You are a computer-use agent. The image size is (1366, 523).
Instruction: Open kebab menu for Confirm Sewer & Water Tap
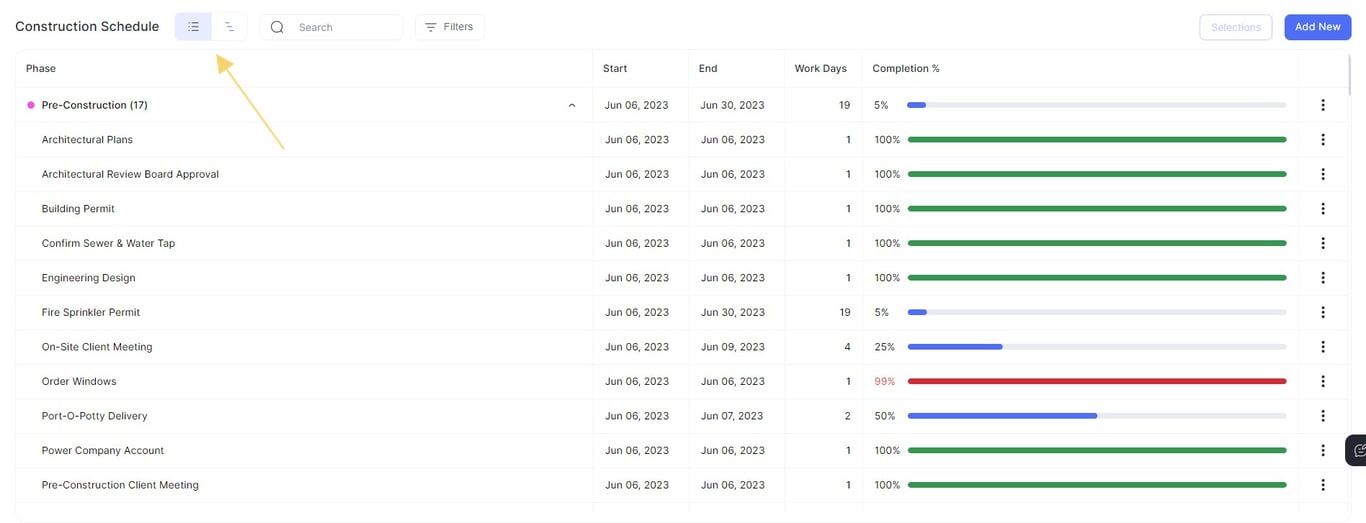click(1322, 243)
